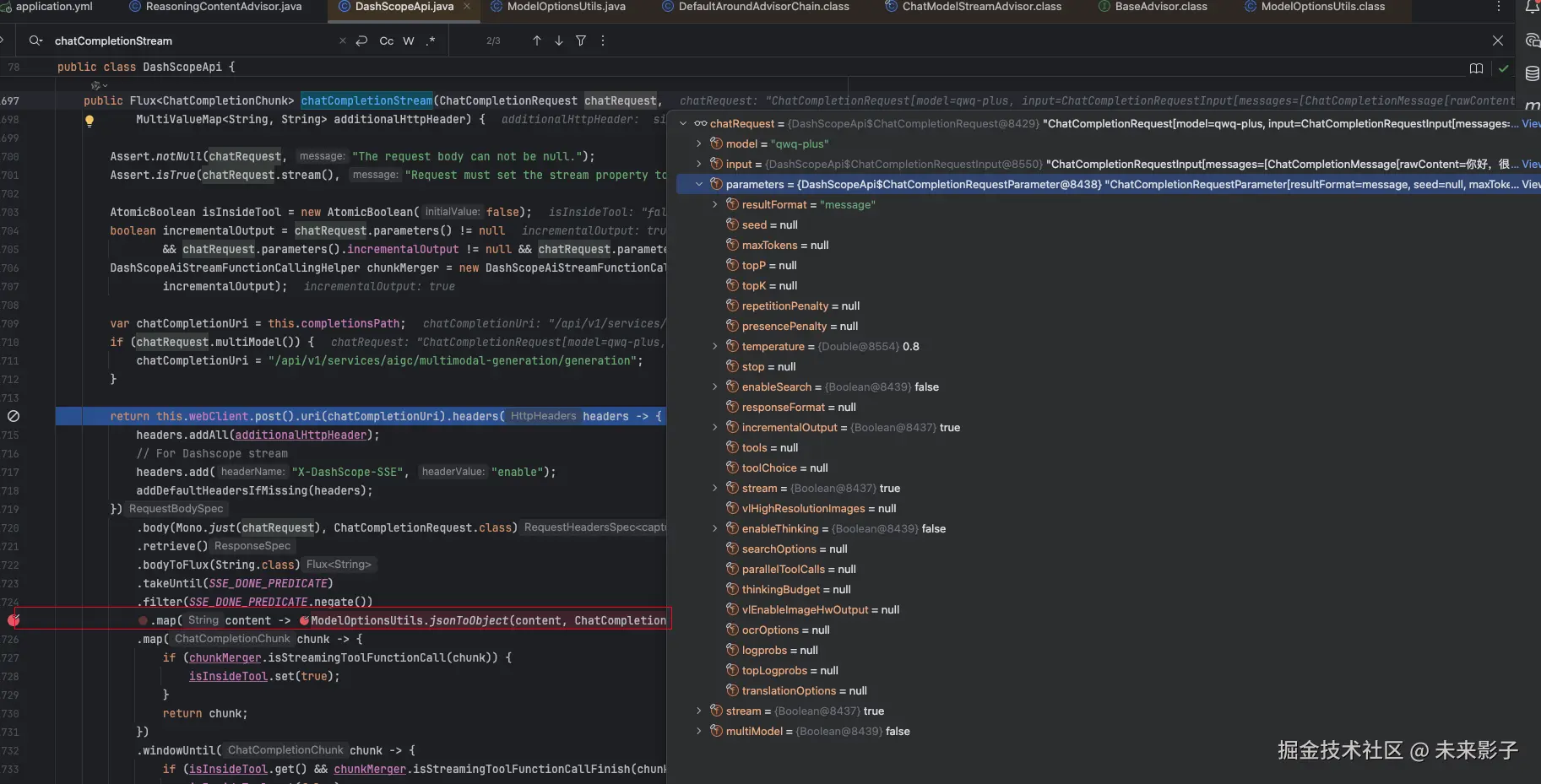Click View link on chatRequest row
Viewport: 1541px width, 784px height.
[1530, 123]
